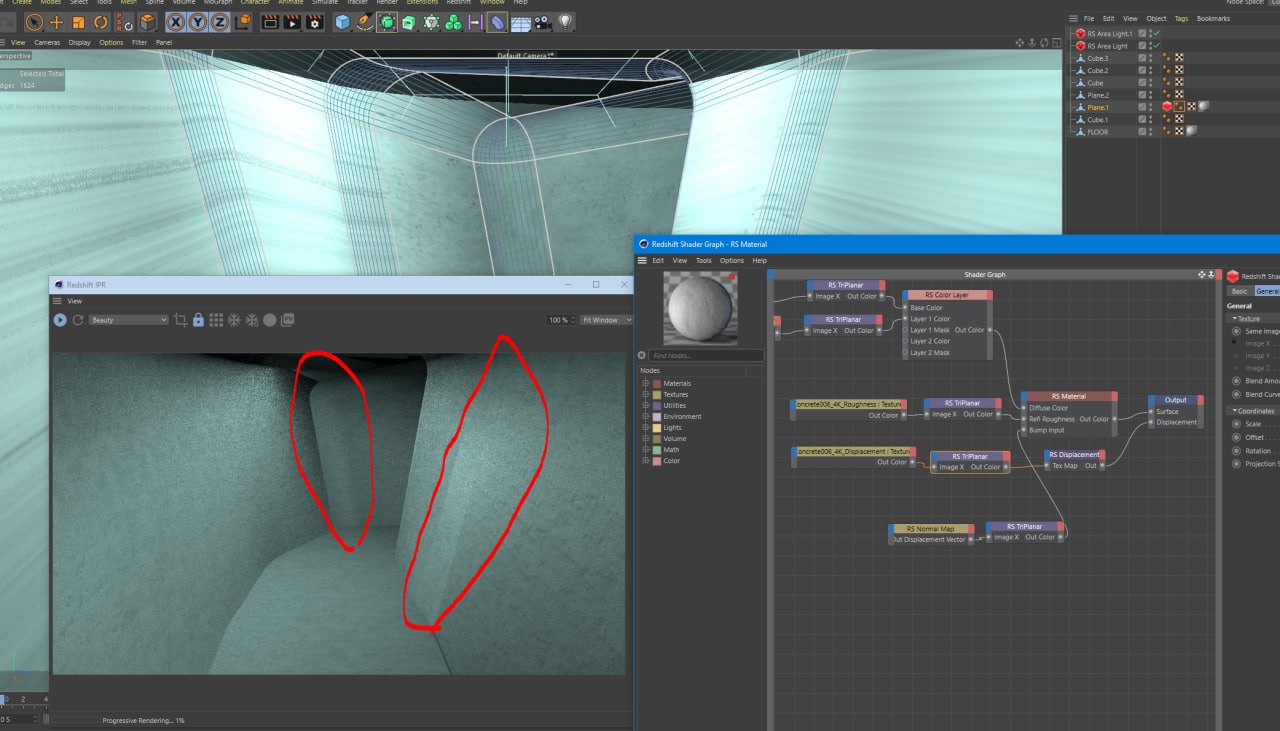Select RS Area Light.1 object
This screenshot has height=731, width=1280.
(1110, 34)
